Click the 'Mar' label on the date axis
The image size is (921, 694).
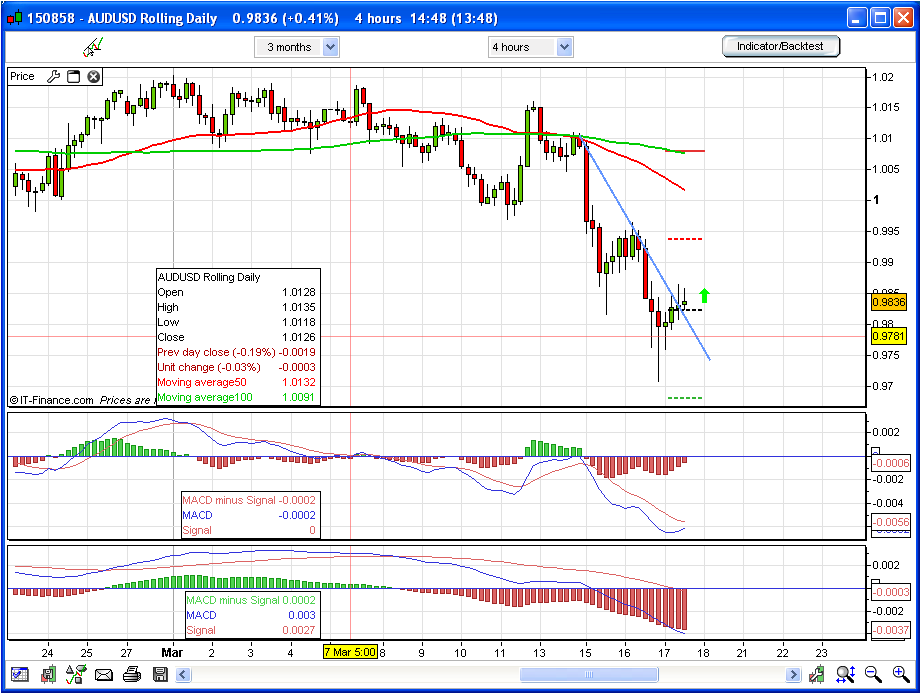172,652
